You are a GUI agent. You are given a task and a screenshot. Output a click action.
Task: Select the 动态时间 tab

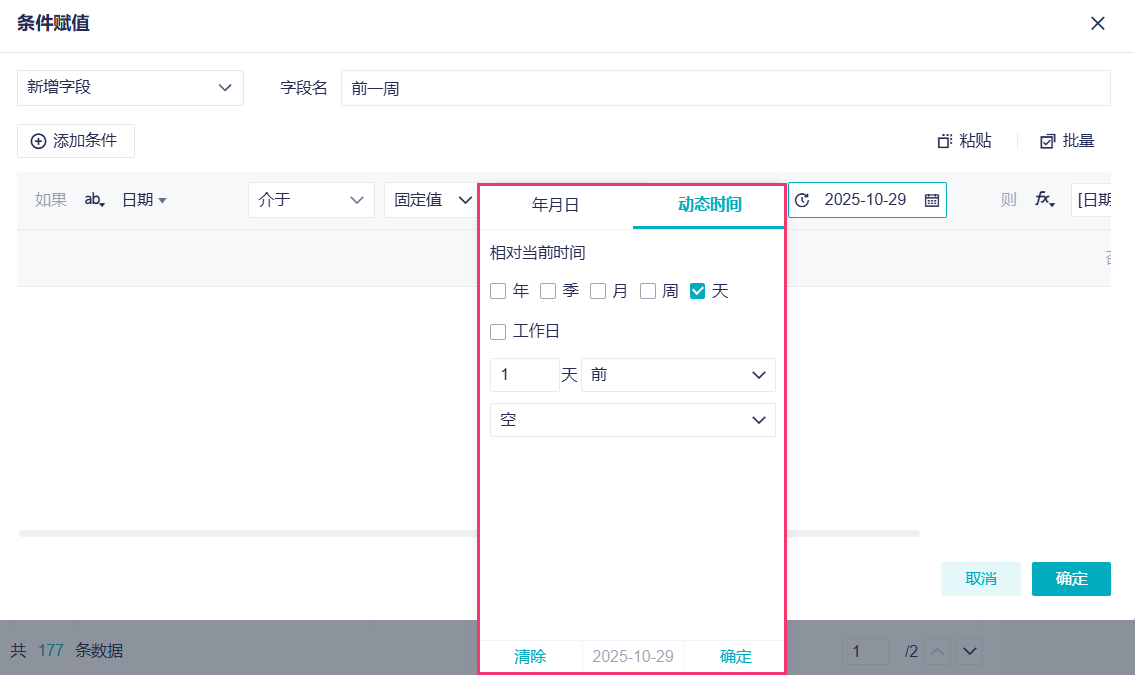[709, 205]
